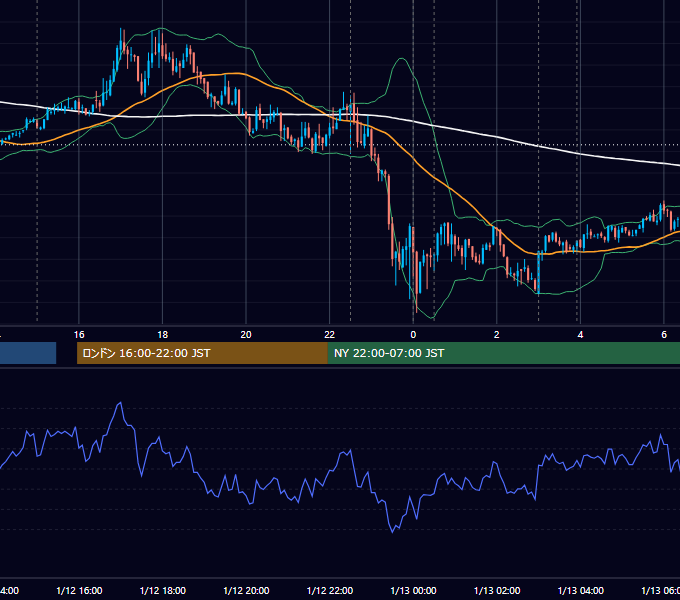Viewport: 680px width, 600px height.
Task: Click the blue session bar left of ロンドン
Action: click(x=28, y=353)
